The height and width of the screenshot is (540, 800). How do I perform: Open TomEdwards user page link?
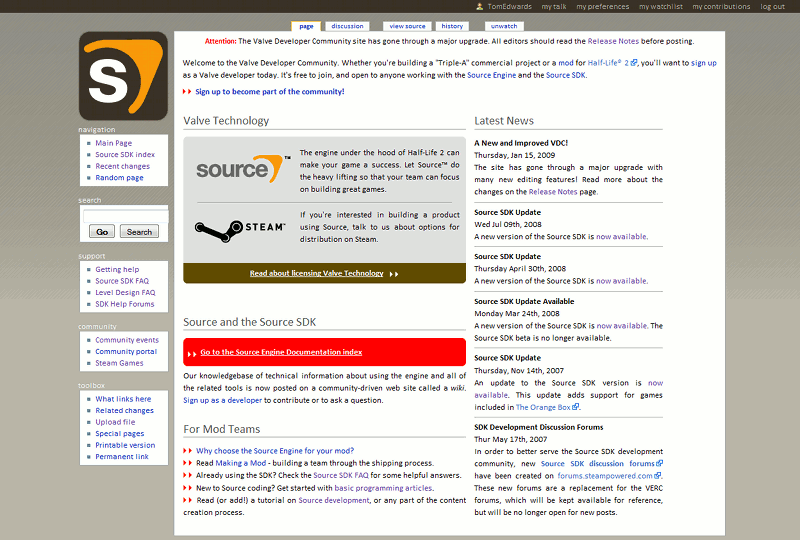click(x=509, y=7)
